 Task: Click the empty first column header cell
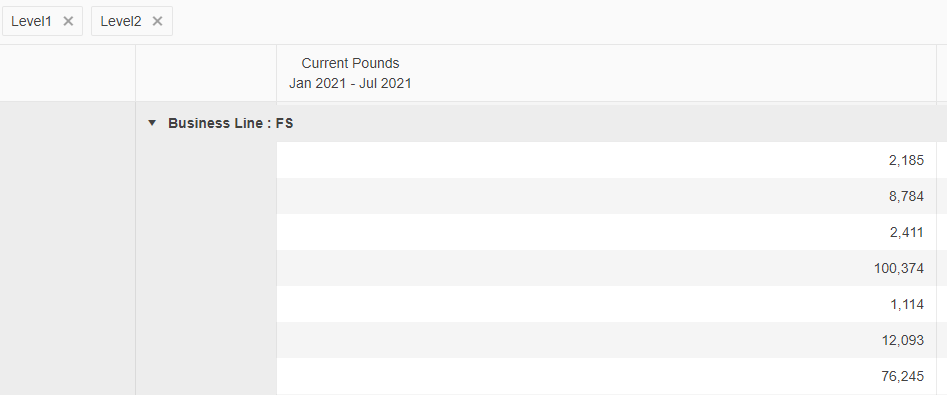pos(68,73)
